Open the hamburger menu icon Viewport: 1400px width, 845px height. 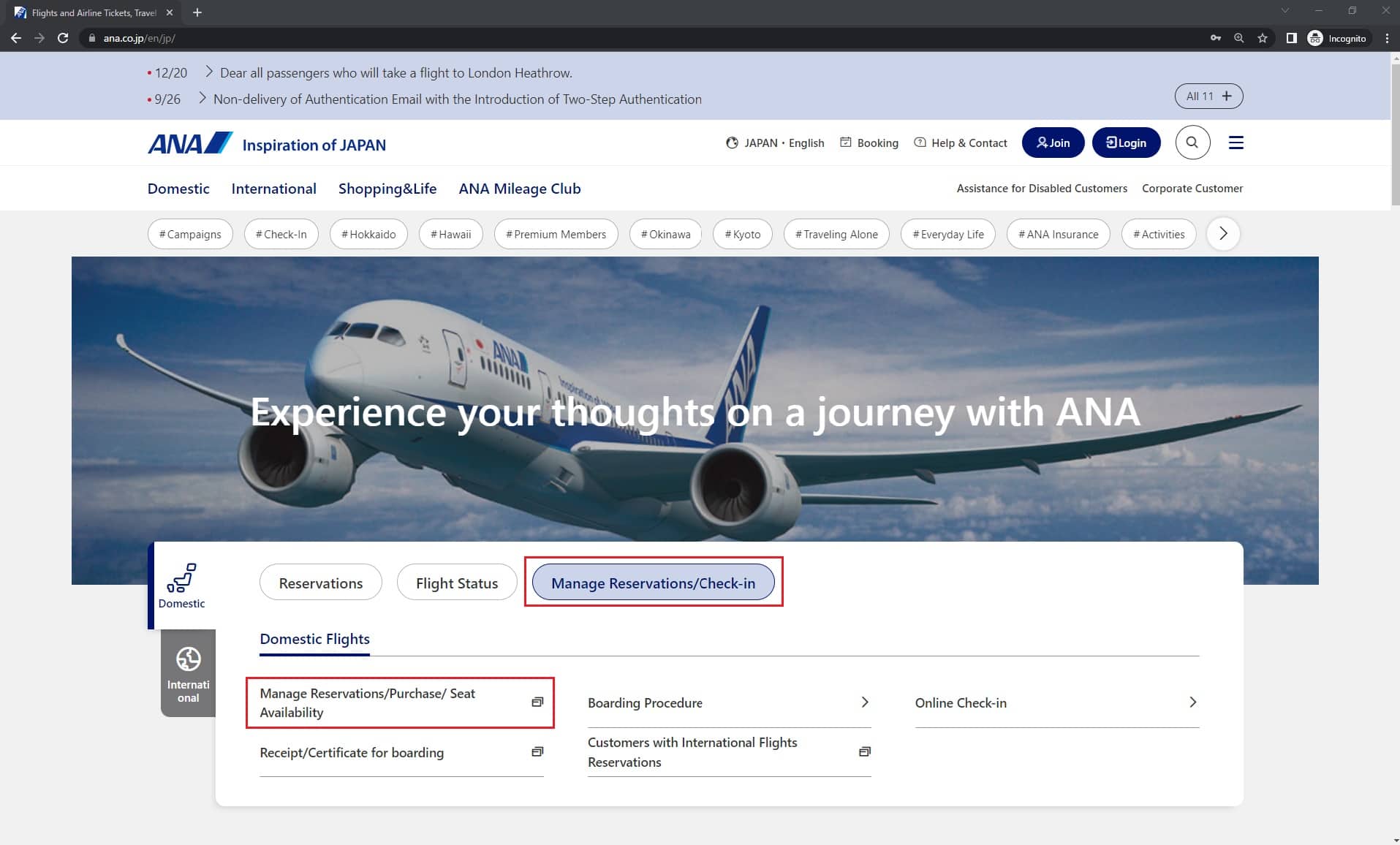click(x=1236, y=143)
